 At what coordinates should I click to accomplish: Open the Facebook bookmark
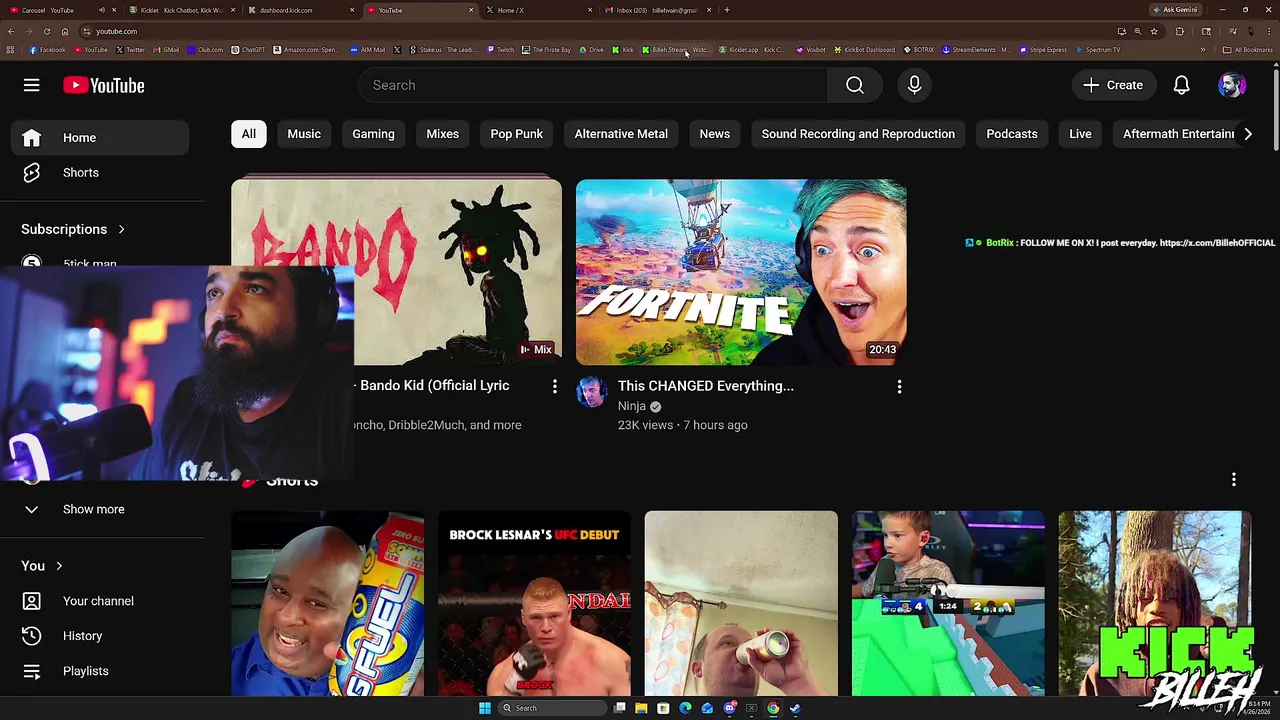(48, 50)
